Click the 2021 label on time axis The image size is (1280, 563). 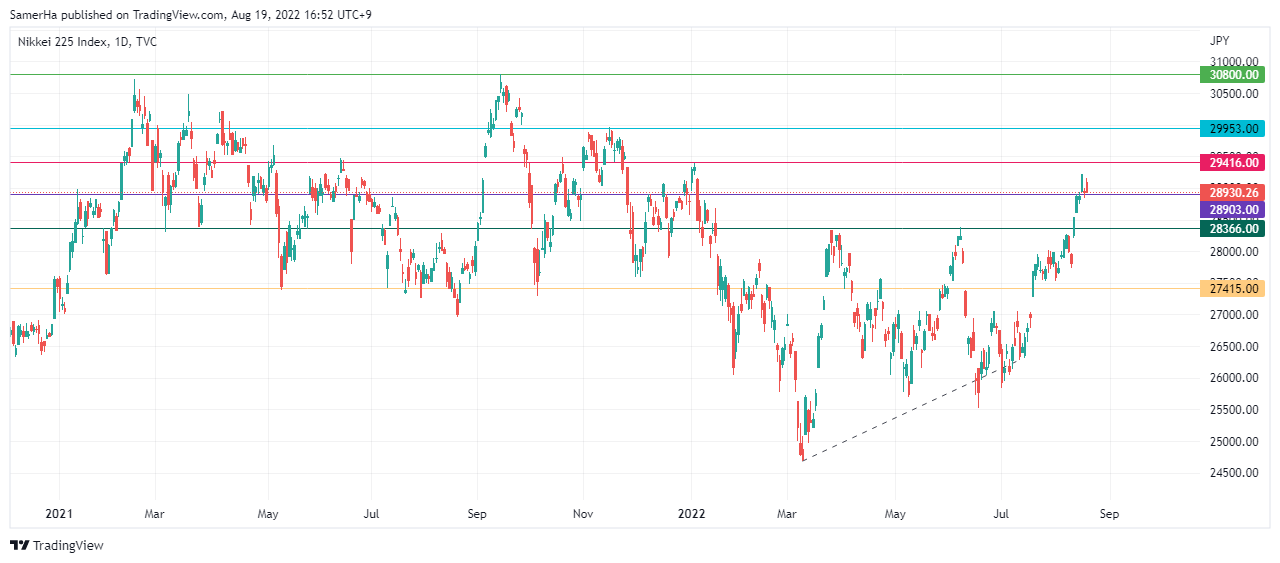pos(59,514)
